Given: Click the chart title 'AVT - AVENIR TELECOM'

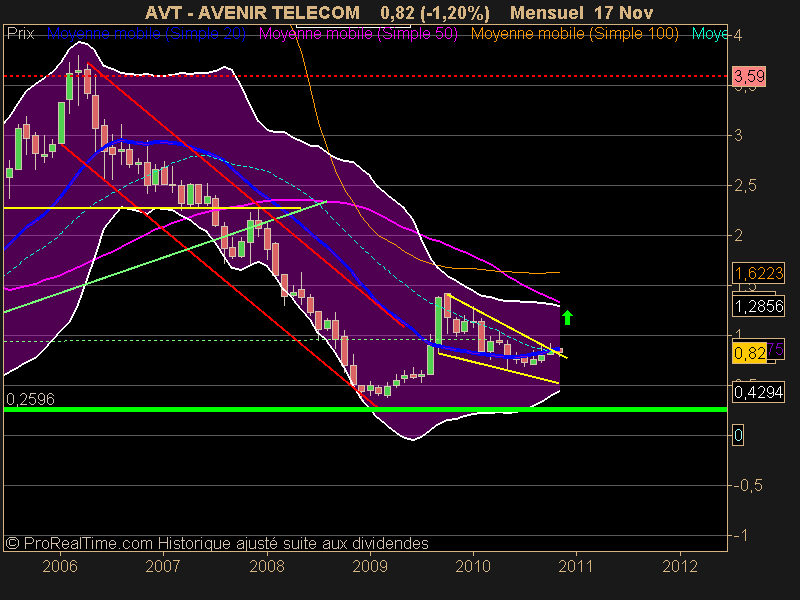Looking at the screenshot, I should pos(253,13).
